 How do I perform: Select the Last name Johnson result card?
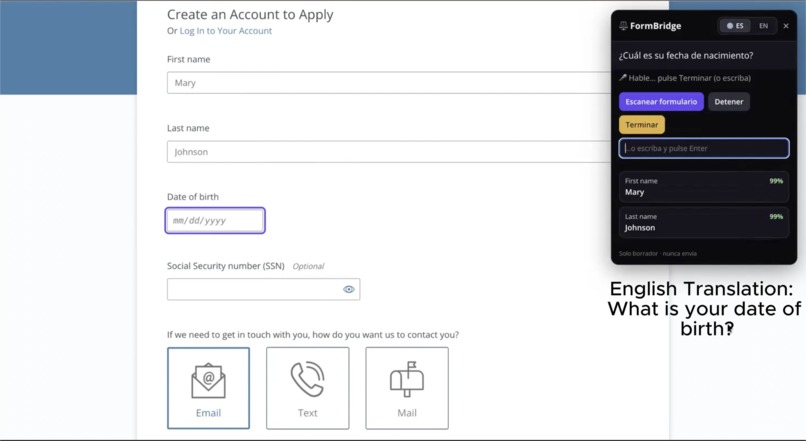(x=704, y=222)
